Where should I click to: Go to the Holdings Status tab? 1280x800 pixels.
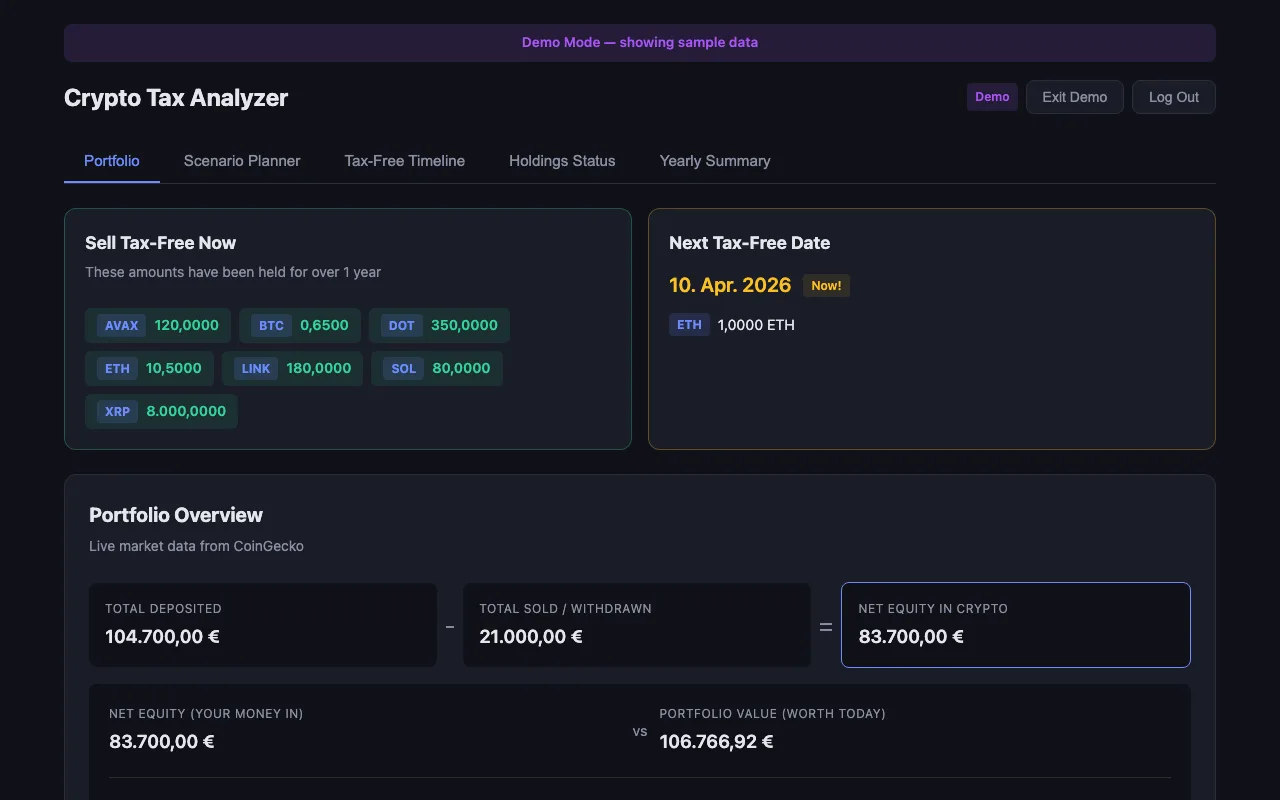562,161
